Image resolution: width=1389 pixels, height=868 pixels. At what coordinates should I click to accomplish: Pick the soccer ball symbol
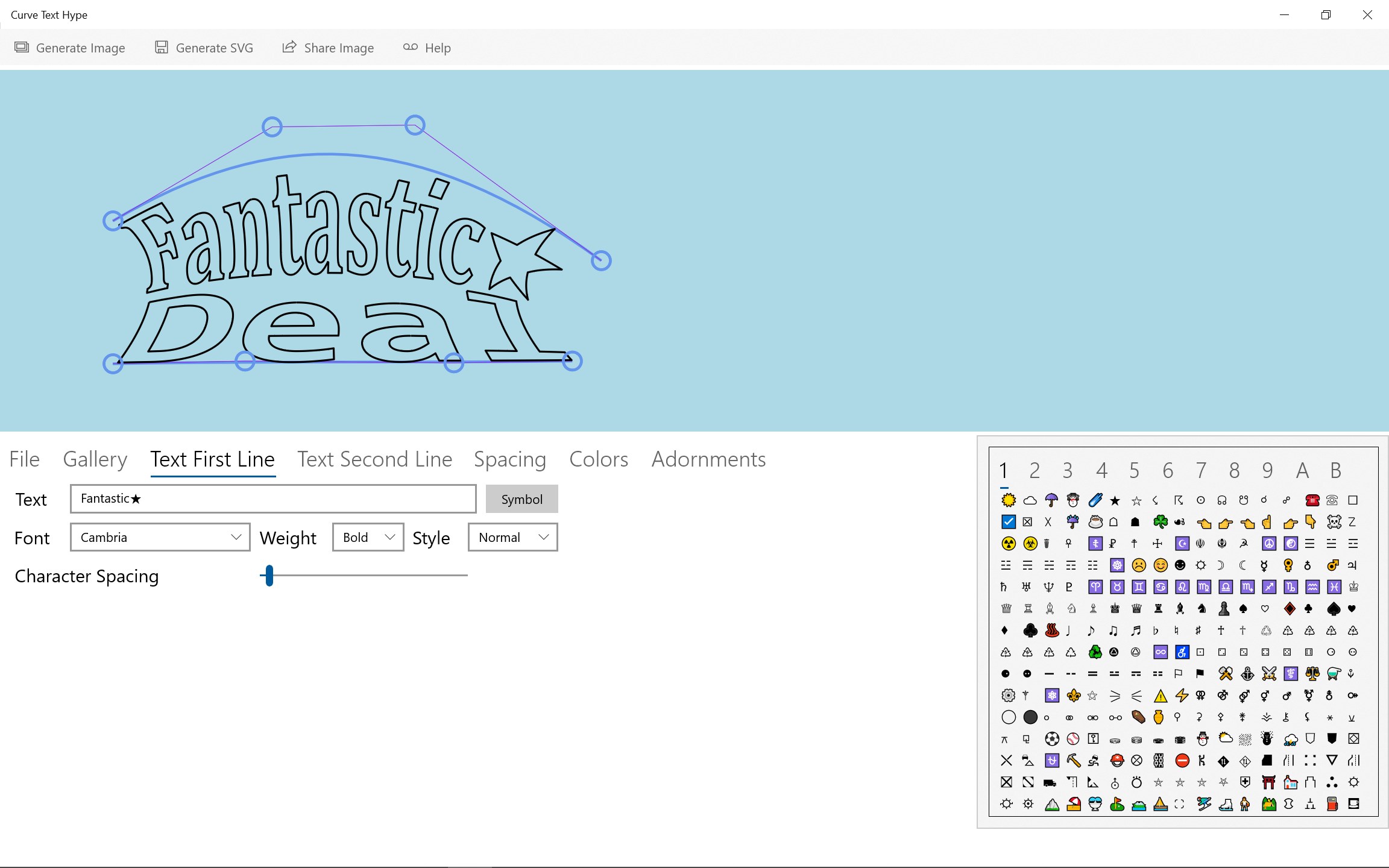1052,739
